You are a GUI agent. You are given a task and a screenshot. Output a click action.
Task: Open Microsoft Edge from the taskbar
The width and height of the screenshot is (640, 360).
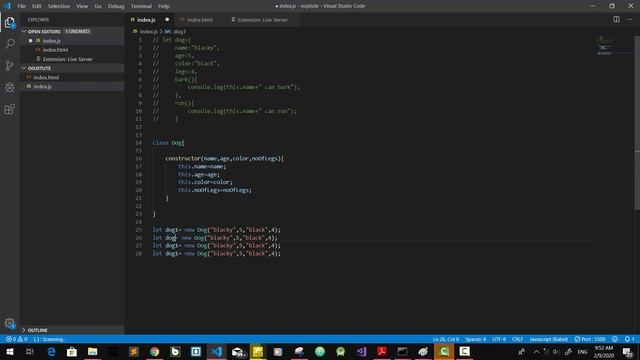click(x=51, y=351)
